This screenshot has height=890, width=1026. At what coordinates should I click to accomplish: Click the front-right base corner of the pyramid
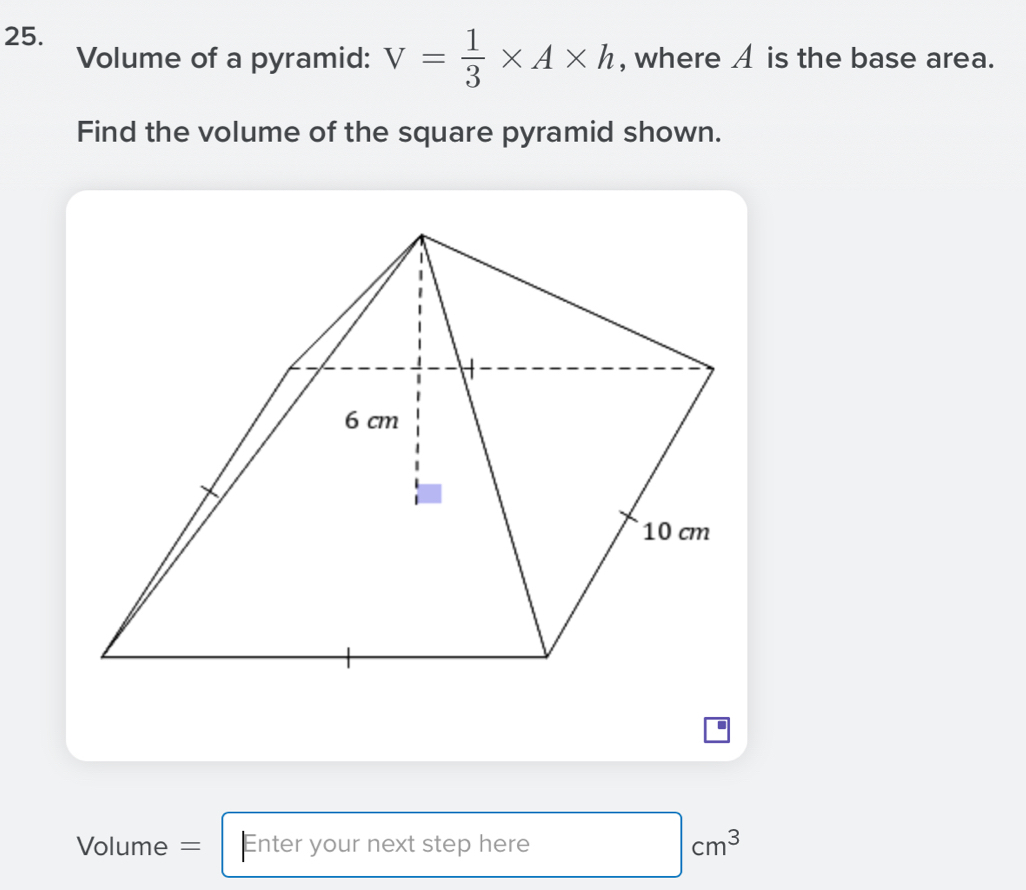(x=546, y=657)
